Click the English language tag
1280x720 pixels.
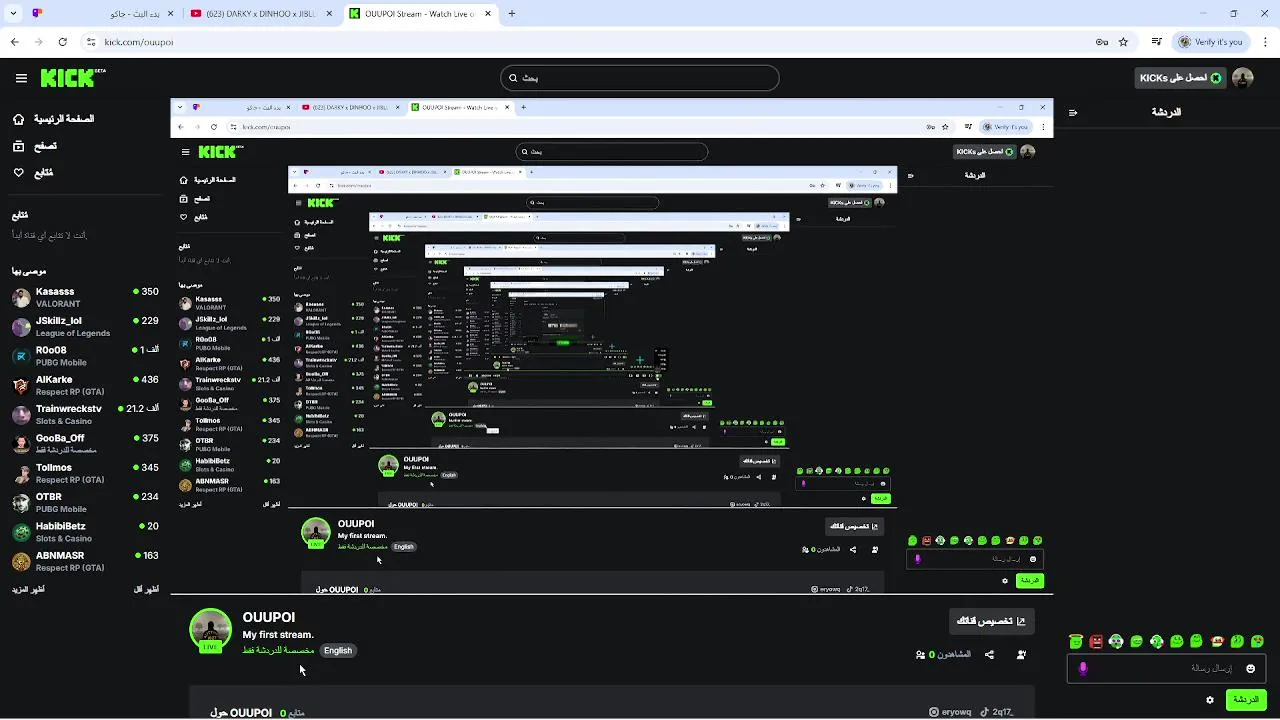pyautogui.click(x=338, y=650)
